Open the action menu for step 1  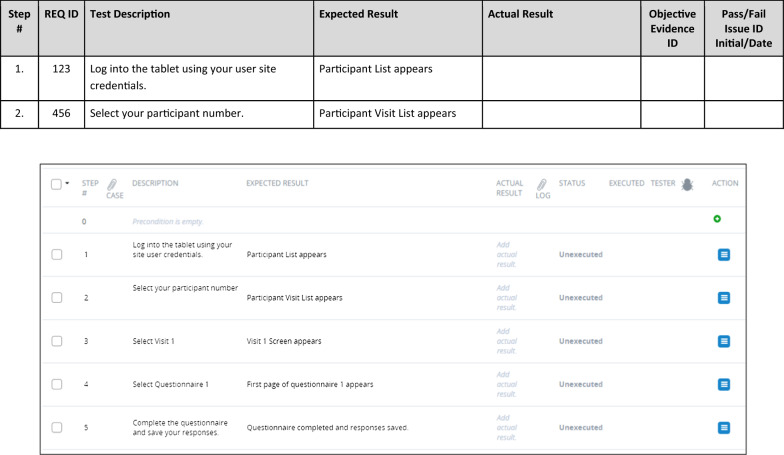coord(724,255)
